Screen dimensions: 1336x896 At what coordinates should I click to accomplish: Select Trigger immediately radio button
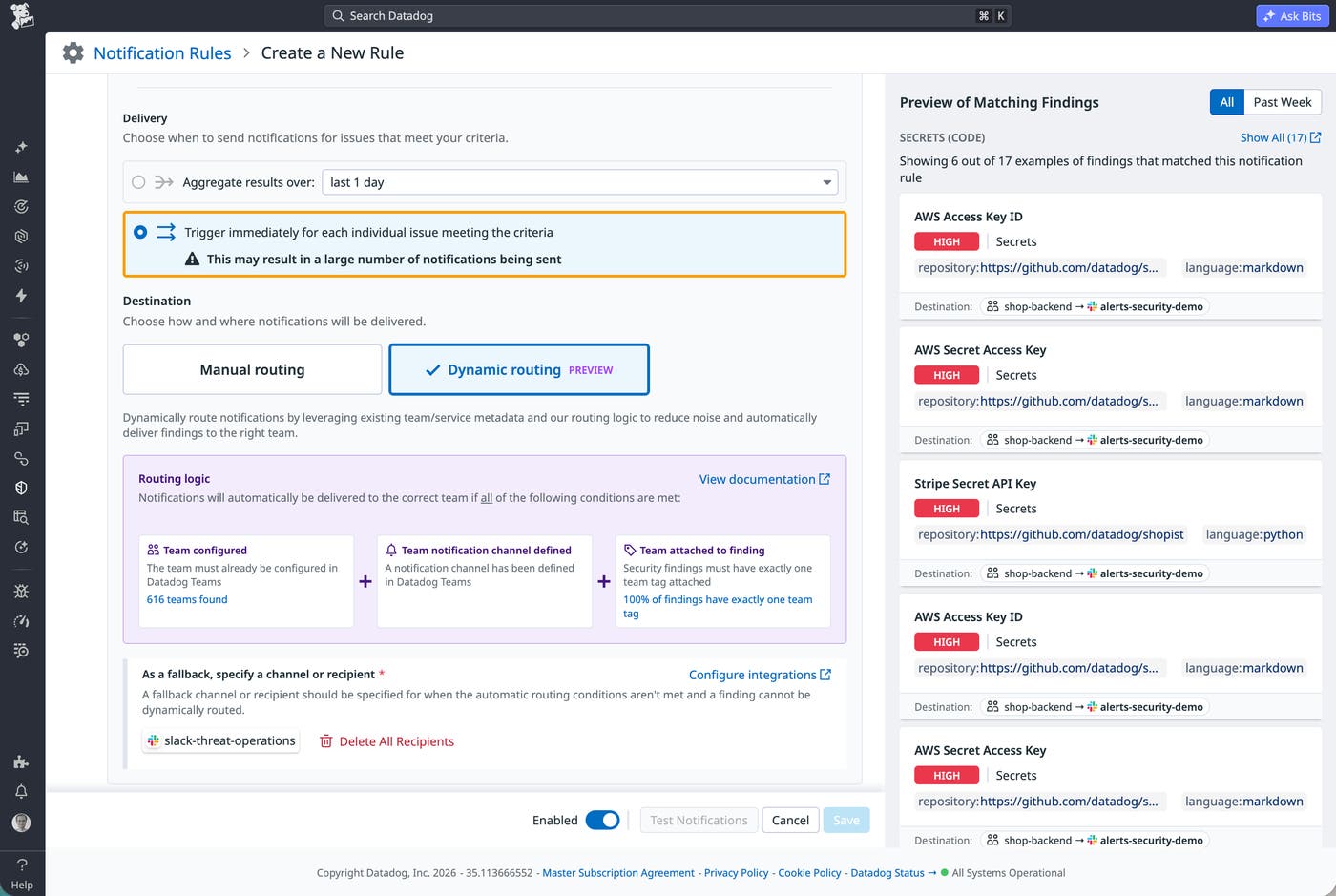140,232
